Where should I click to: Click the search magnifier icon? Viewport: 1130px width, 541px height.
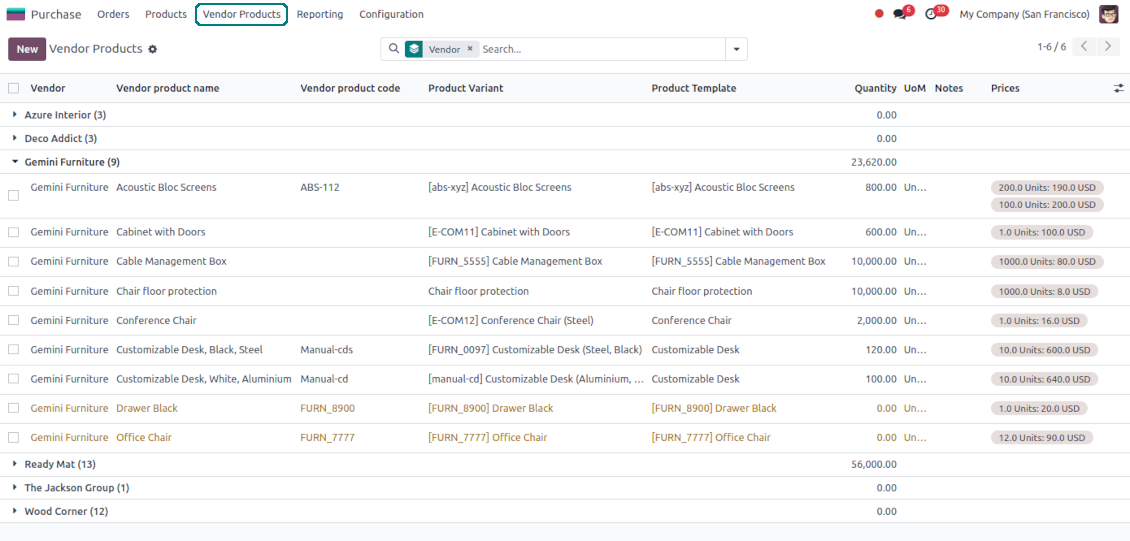click(x=393, y=49)
